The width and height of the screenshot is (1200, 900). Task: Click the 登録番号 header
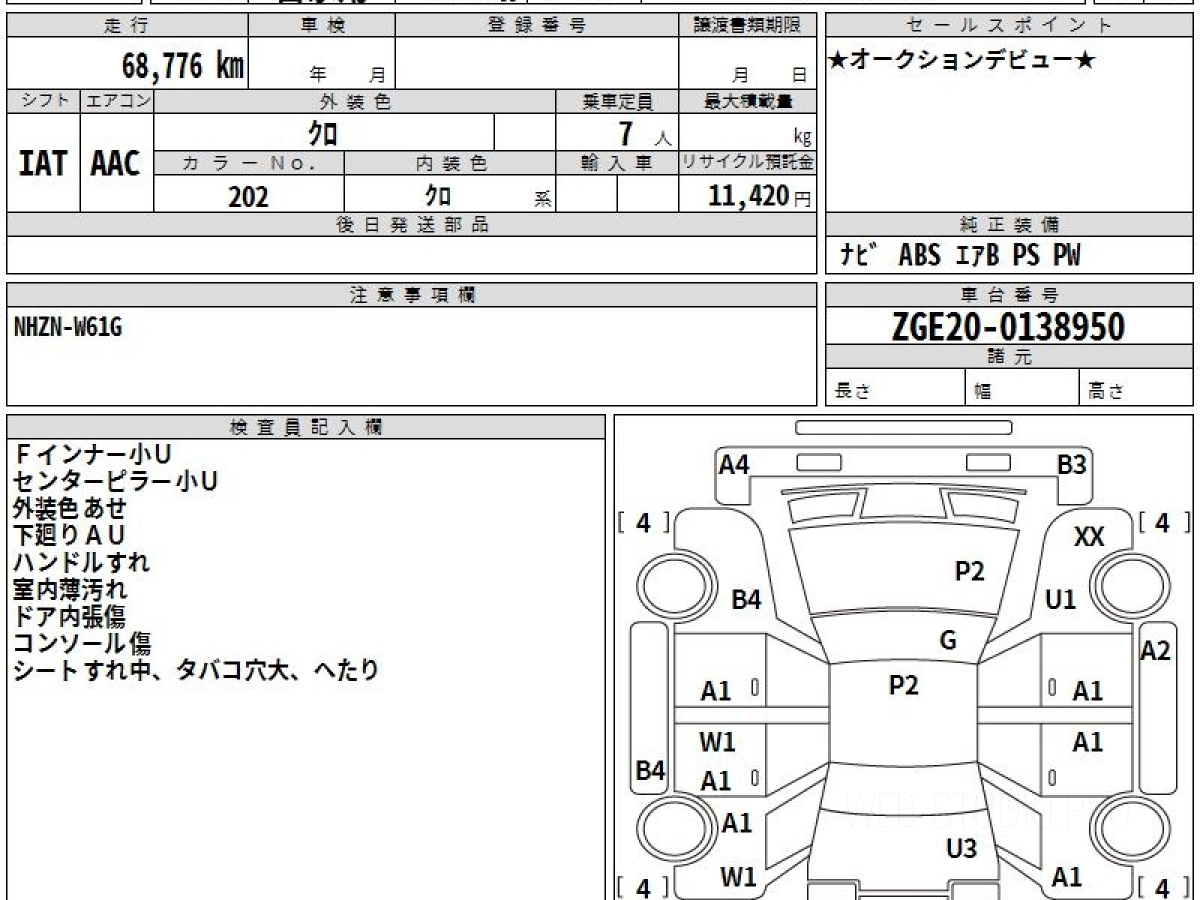(537, 26)
